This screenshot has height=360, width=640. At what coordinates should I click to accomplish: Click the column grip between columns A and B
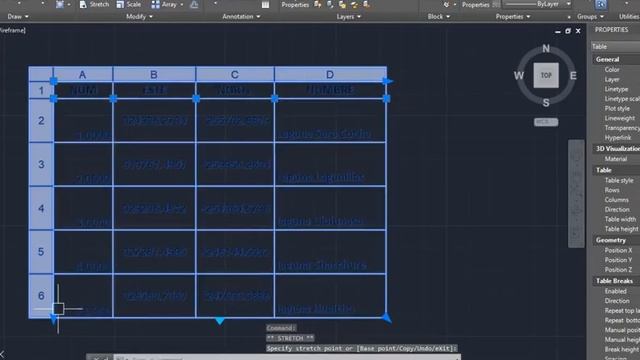pos(113,98)
